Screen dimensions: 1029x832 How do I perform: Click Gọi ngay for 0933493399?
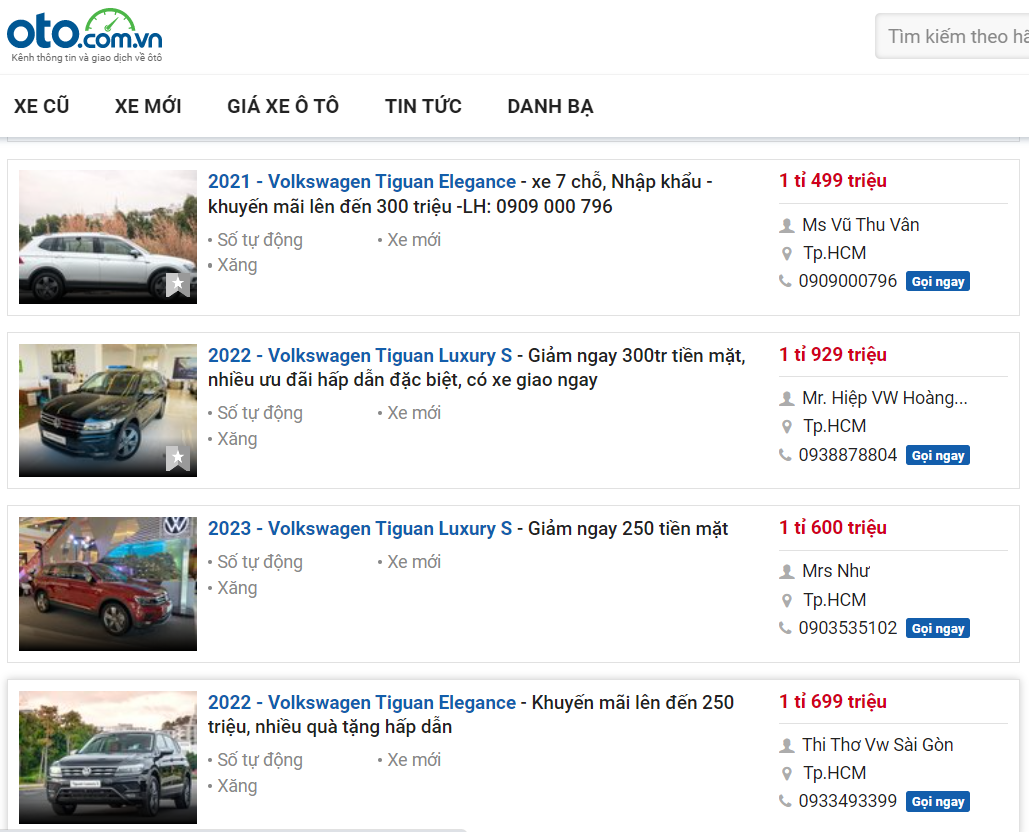938,802
